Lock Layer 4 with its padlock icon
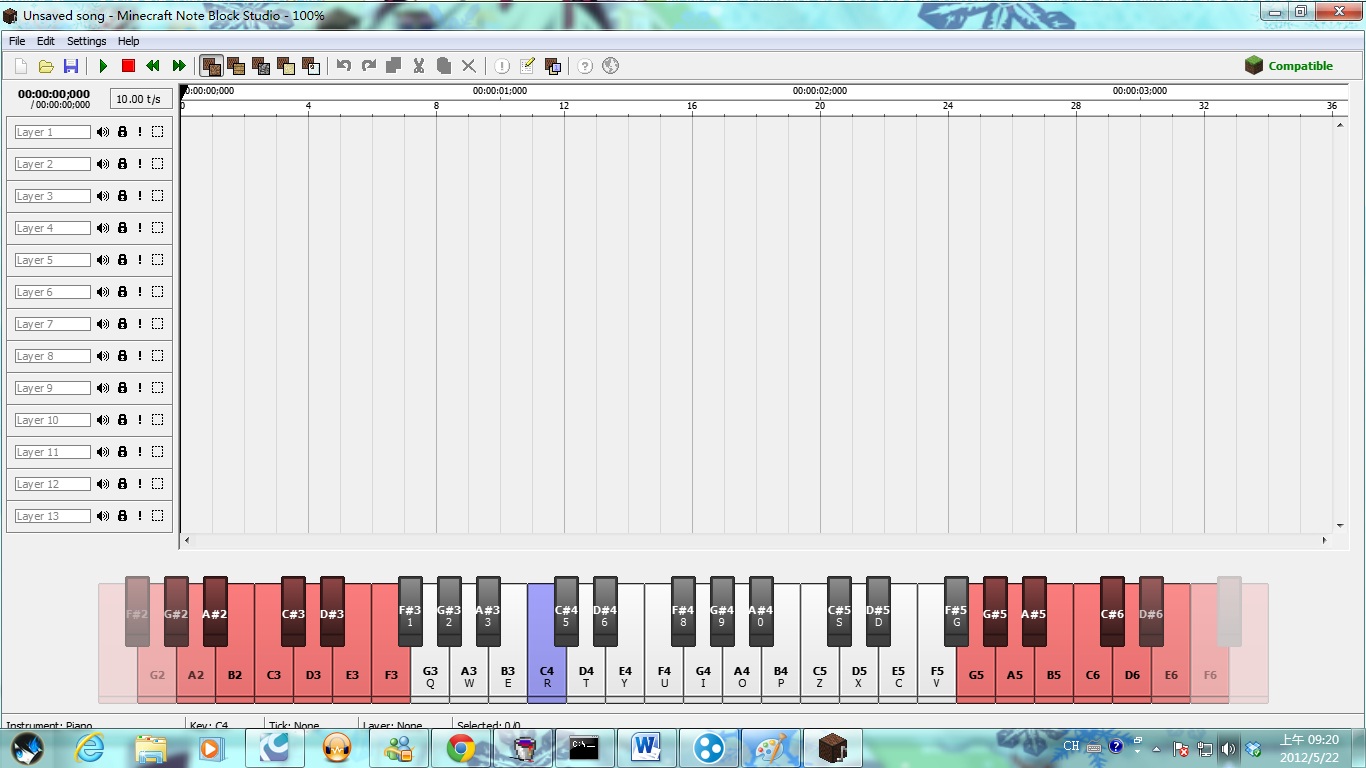 pos(122,228)
